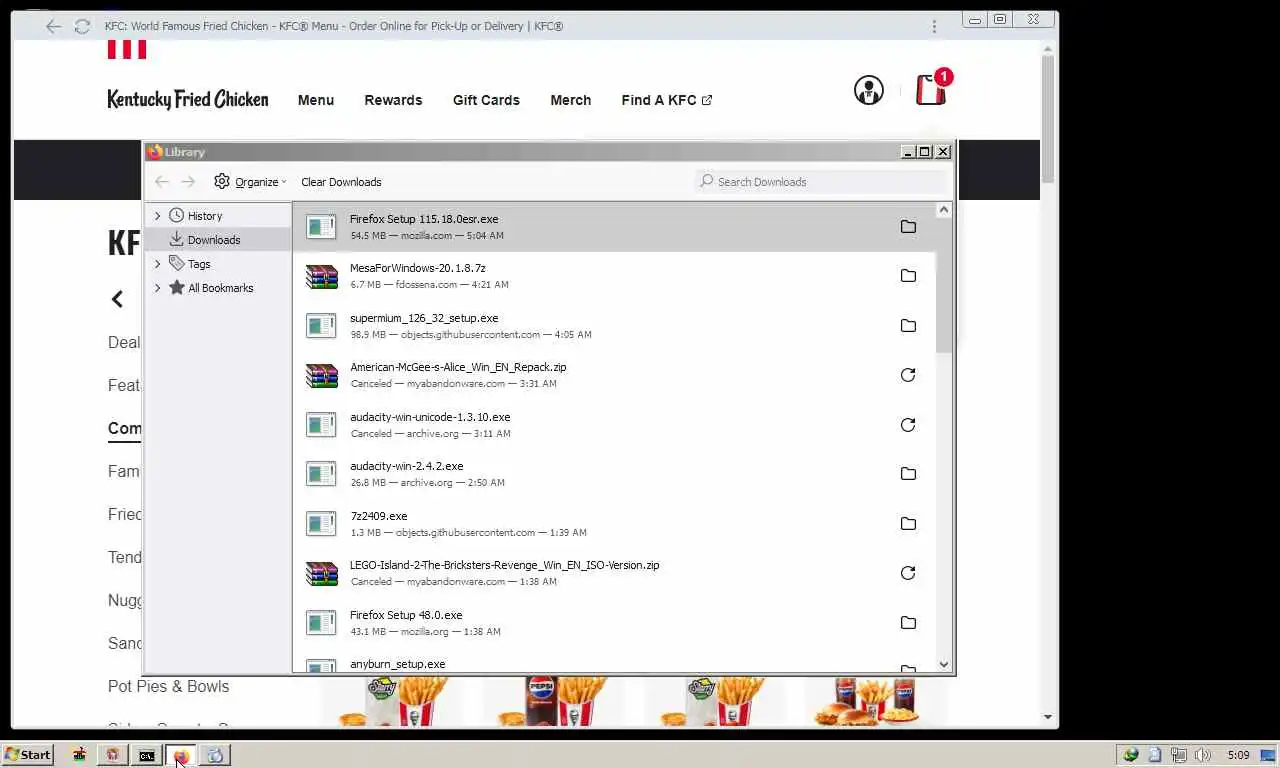Viewport: 1280px width, 768px height.
Task: Click the taskbar clock showing 5:09
Action: click(1238, 755)
